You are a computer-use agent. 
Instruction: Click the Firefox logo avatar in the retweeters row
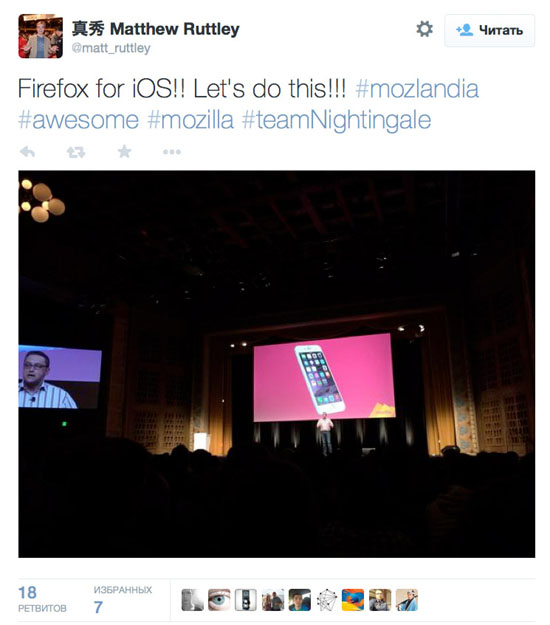click(353, 600)
